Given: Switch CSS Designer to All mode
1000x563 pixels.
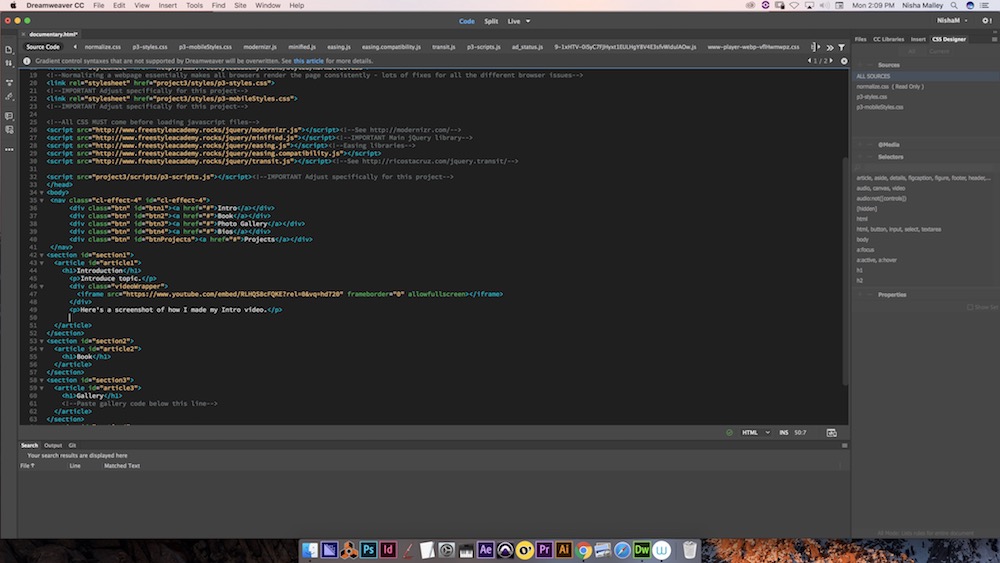Looking at the screenshot, I should [x=912, y=51].
